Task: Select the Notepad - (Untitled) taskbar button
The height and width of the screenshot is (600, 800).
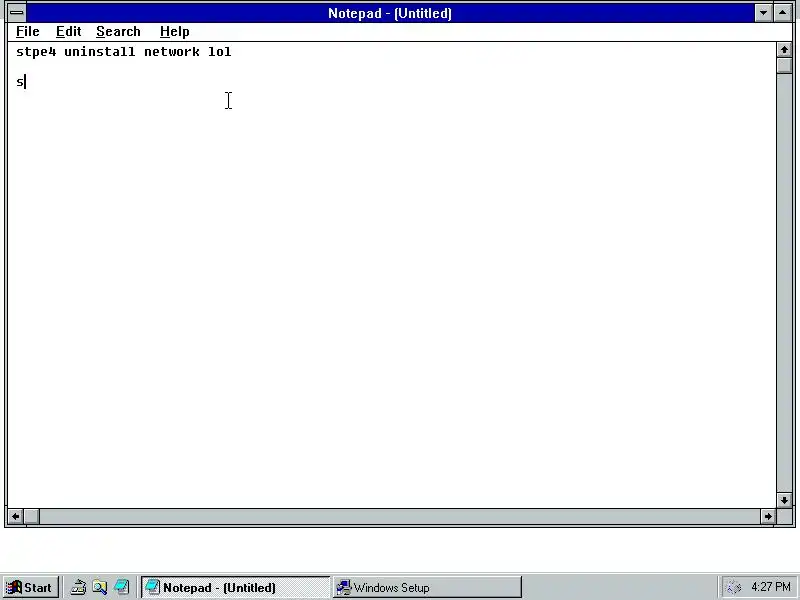Action: pos(236,587)
